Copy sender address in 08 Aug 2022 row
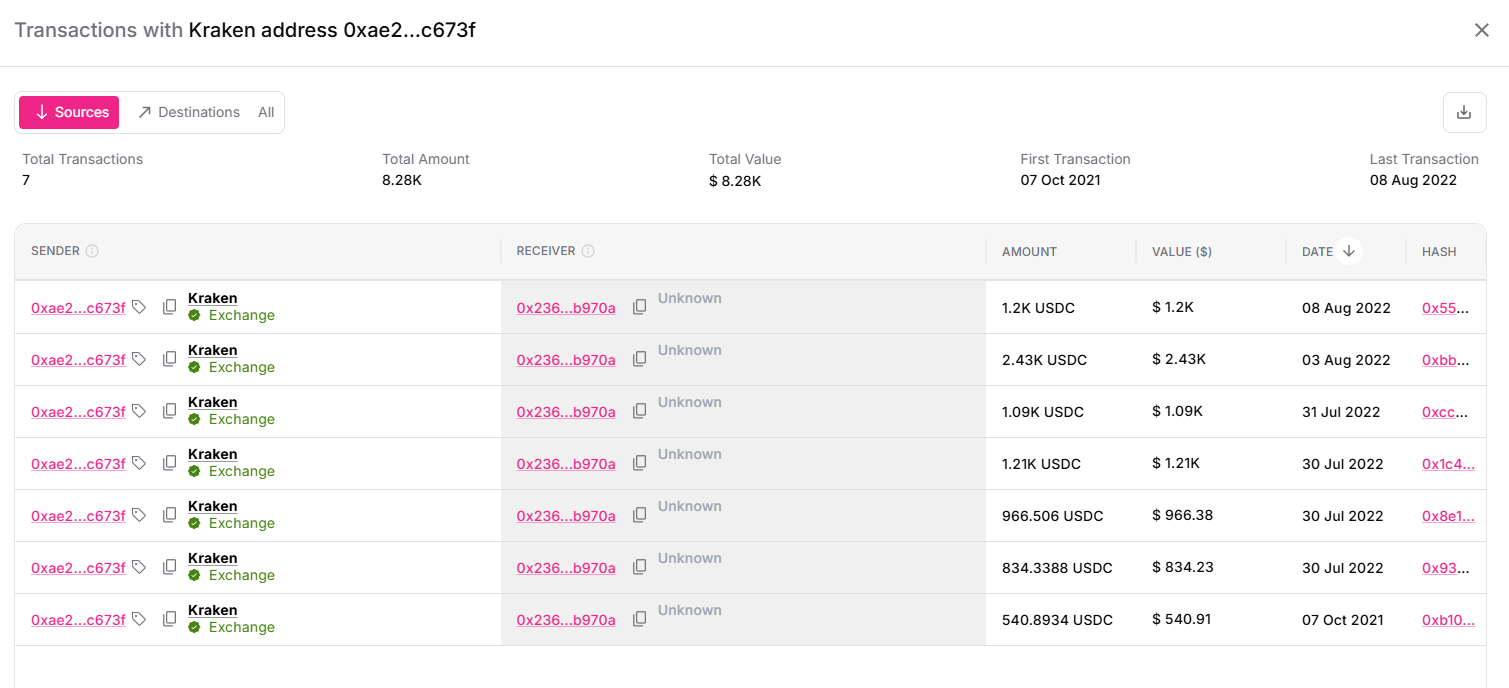 (x=170, y=307)
